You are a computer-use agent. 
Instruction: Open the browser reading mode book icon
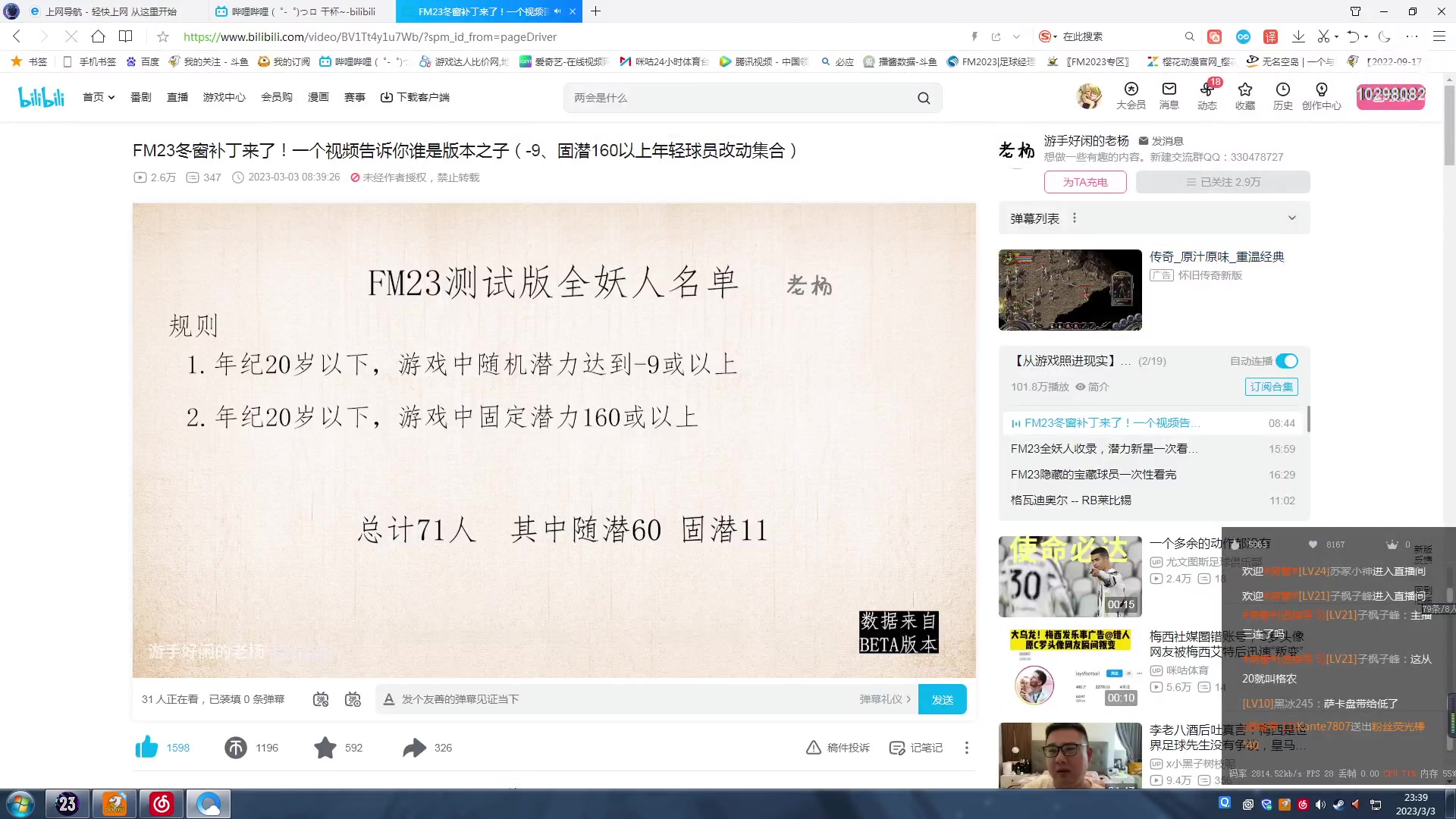125,36
